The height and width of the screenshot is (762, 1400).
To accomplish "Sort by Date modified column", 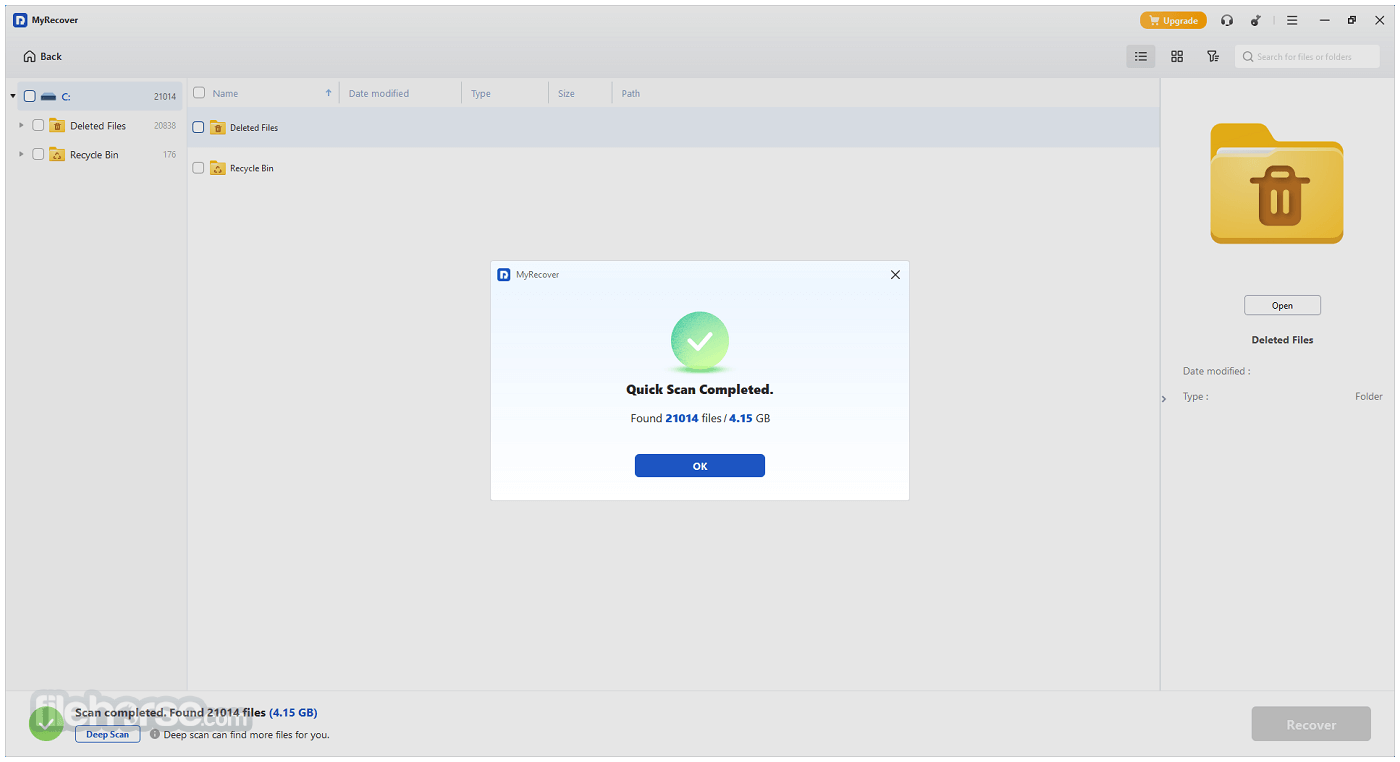I will [379, 94].
